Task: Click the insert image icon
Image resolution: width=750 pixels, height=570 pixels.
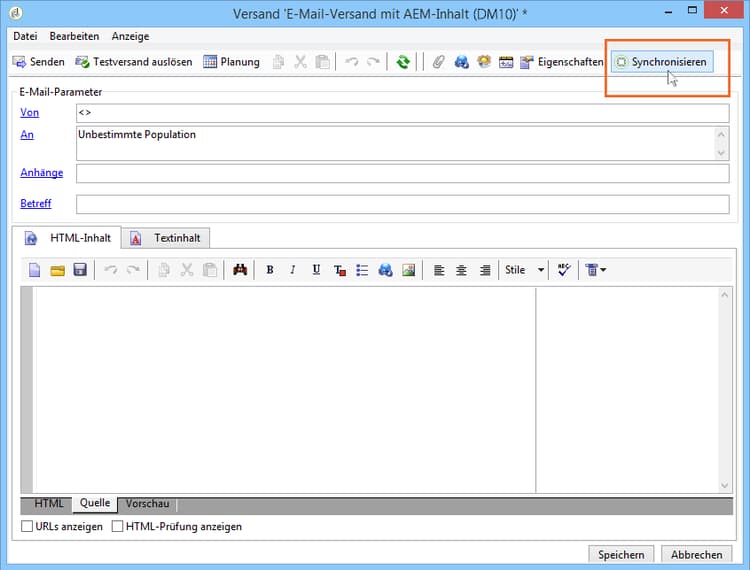Action: coord(408,270)
